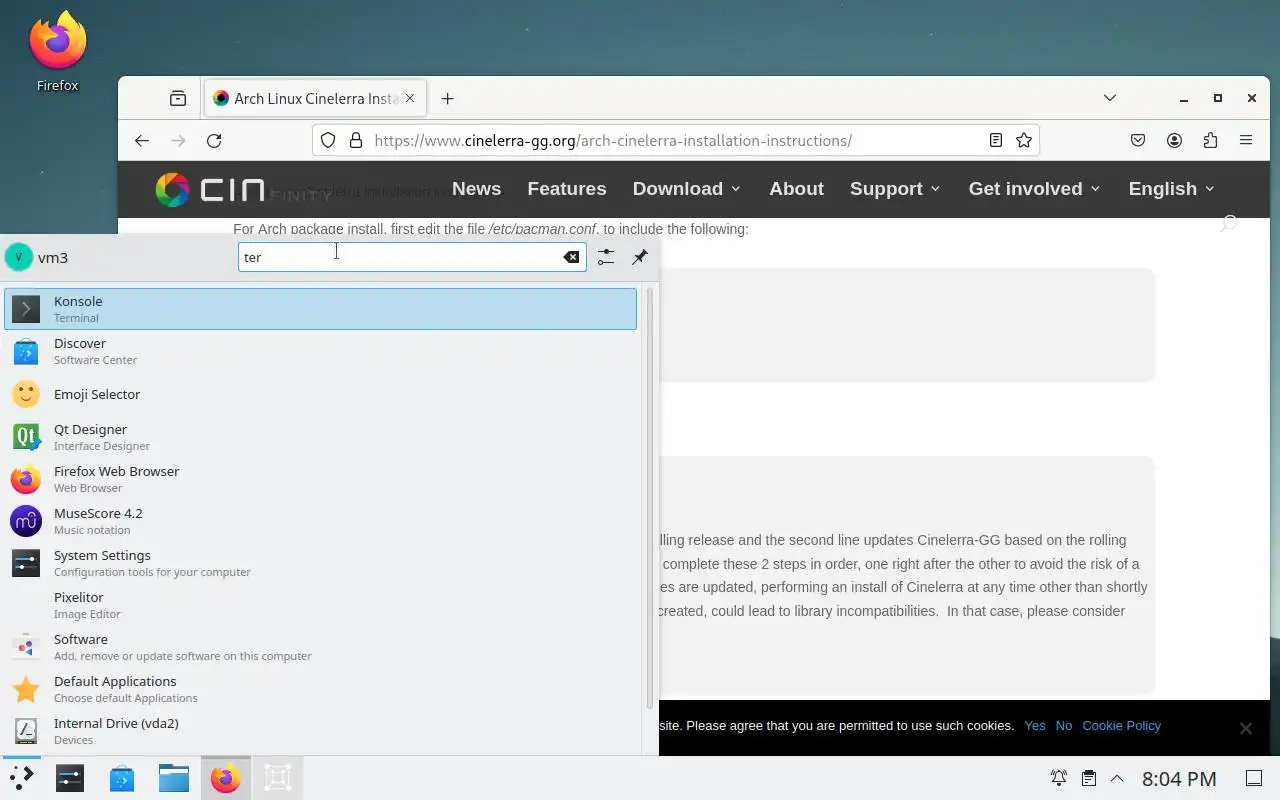
Task: Expand the hidden system tray icons
Action: click(1117, 778)
